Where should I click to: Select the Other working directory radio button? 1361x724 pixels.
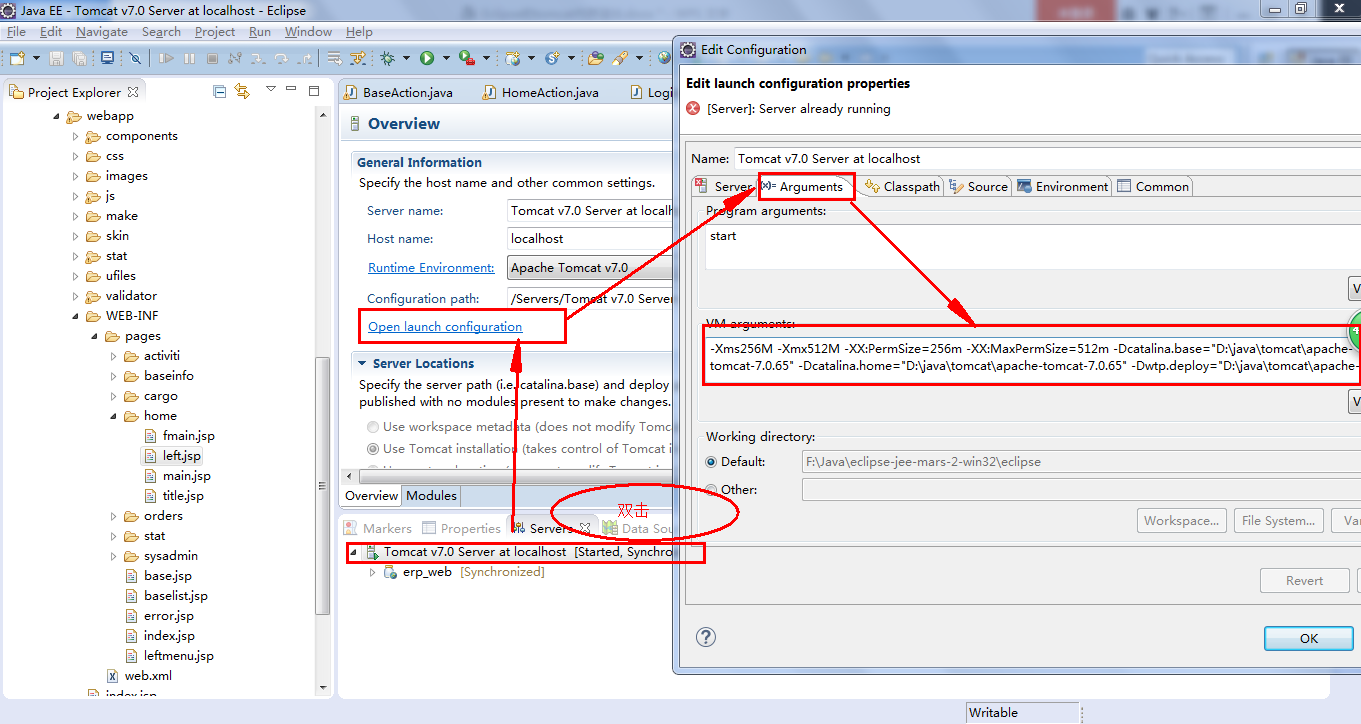click(x=712, y=490)
